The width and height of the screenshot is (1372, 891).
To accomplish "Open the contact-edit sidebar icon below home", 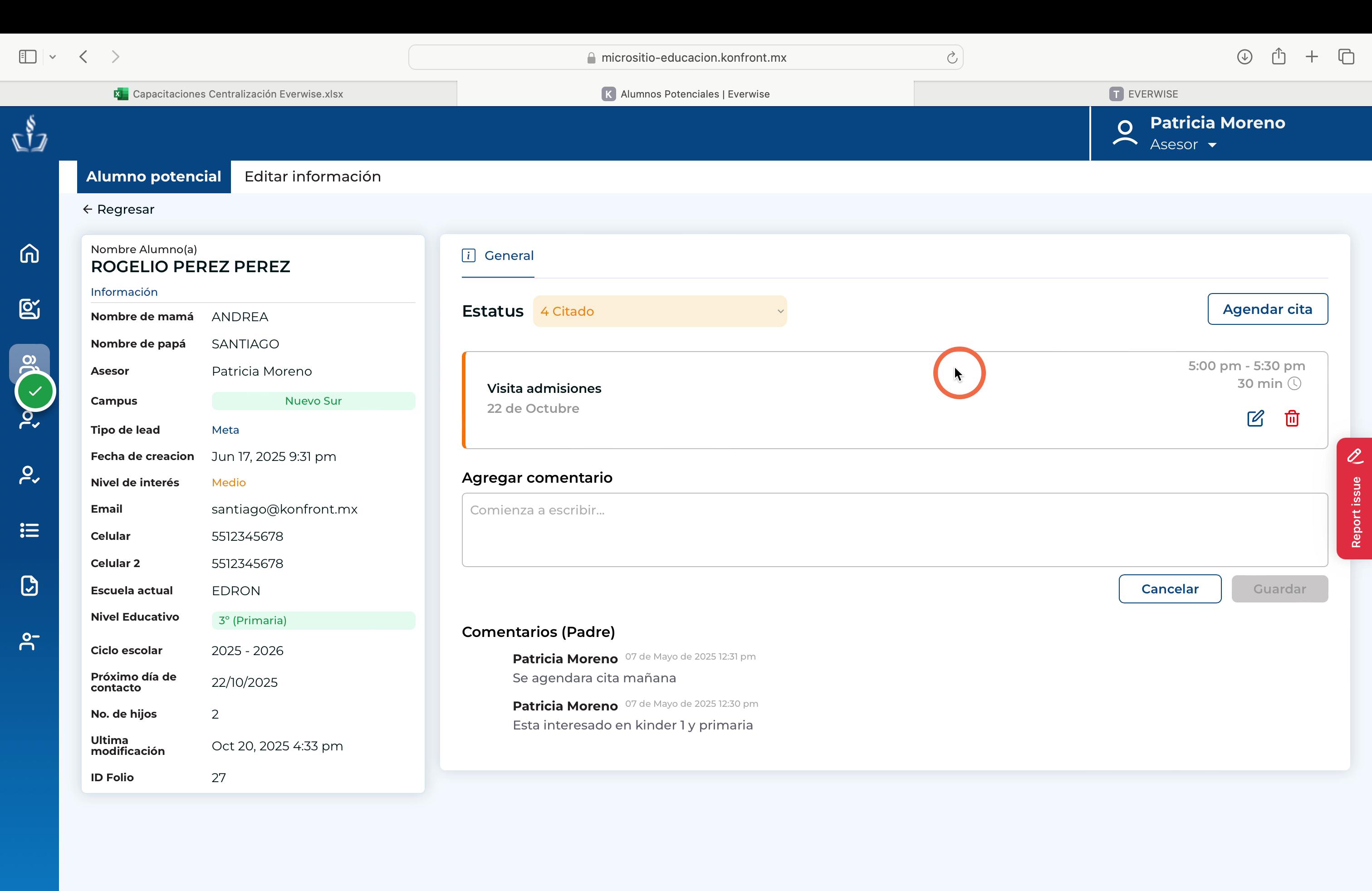I will tap(29, 309).
